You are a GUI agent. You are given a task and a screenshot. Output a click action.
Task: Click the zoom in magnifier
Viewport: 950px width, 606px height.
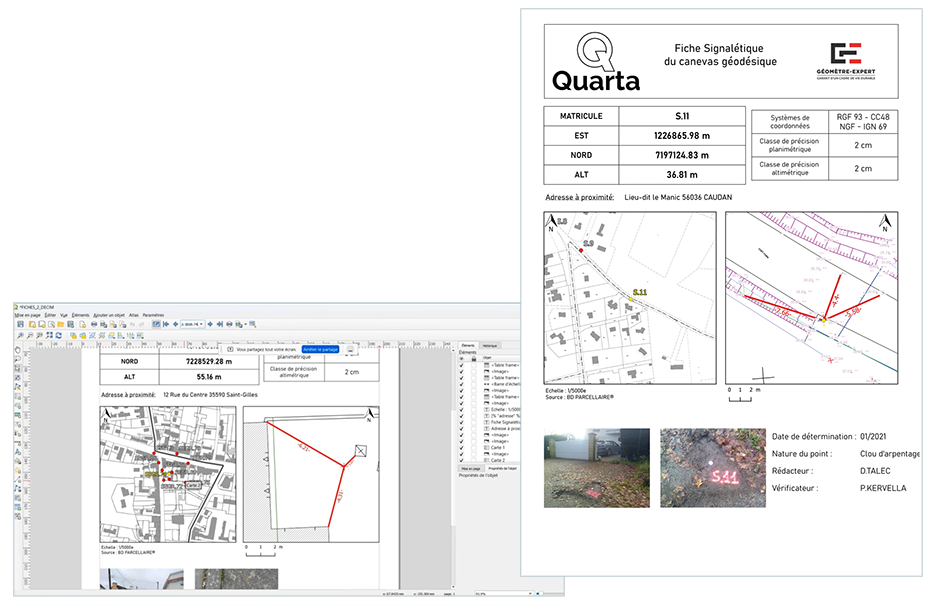pos(20,336)
